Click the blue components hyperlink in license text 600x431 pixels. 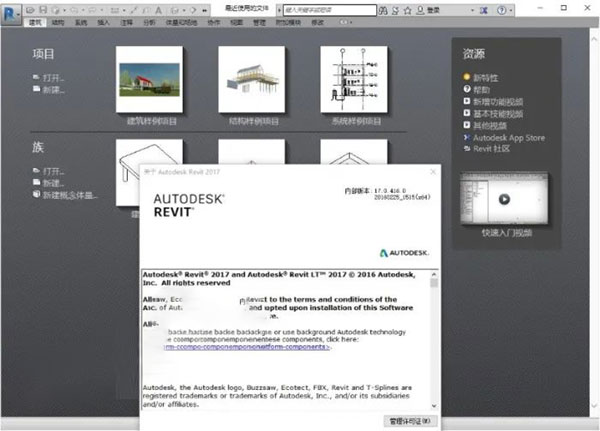(x=247, y=347)
